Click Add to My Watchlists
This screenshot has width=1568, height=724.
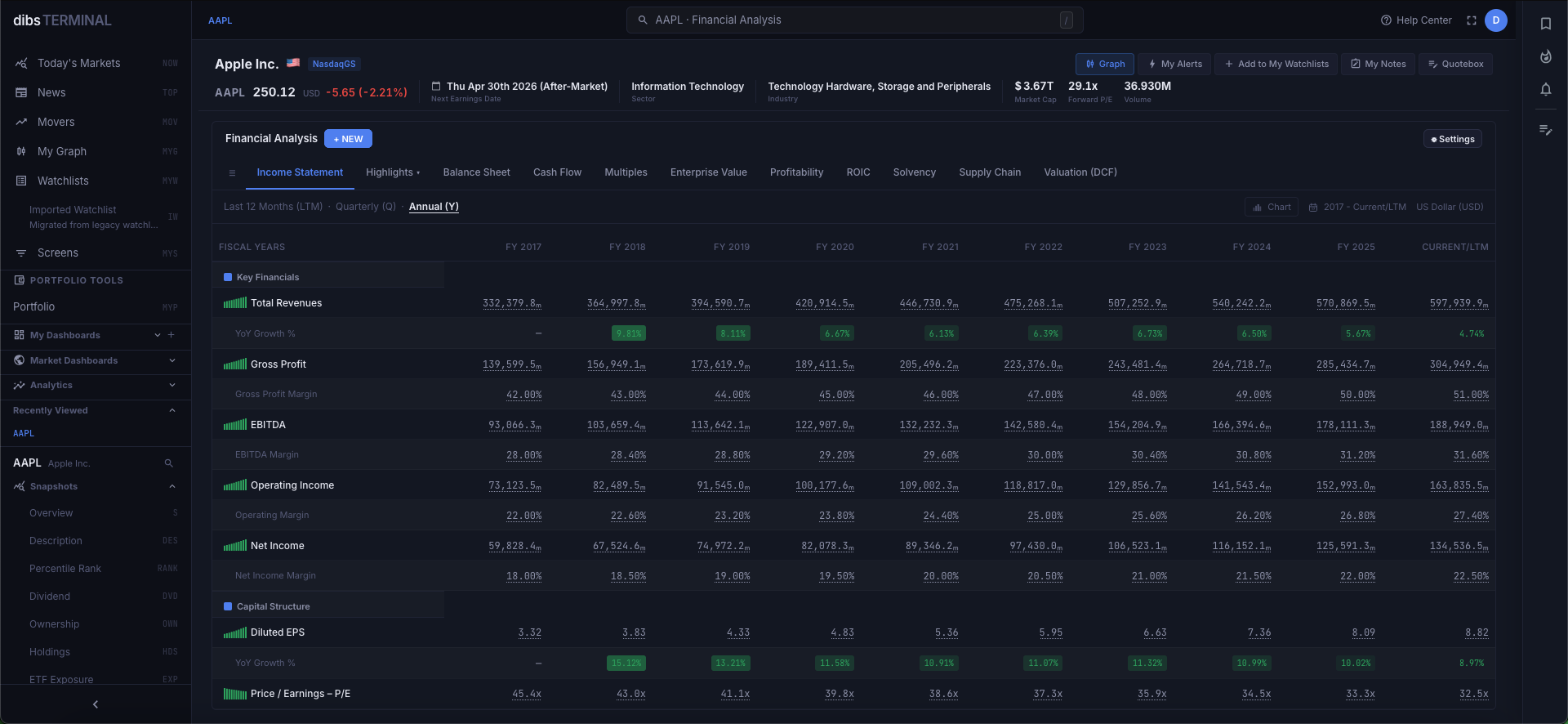(x=1276, y=64)
